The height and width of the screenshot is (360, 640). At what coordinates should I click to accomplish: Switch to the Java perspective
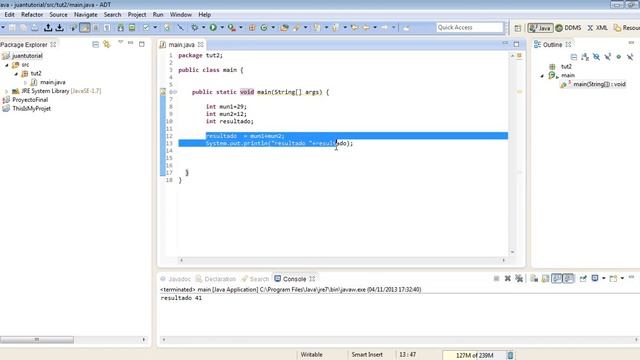coord(540,28)
